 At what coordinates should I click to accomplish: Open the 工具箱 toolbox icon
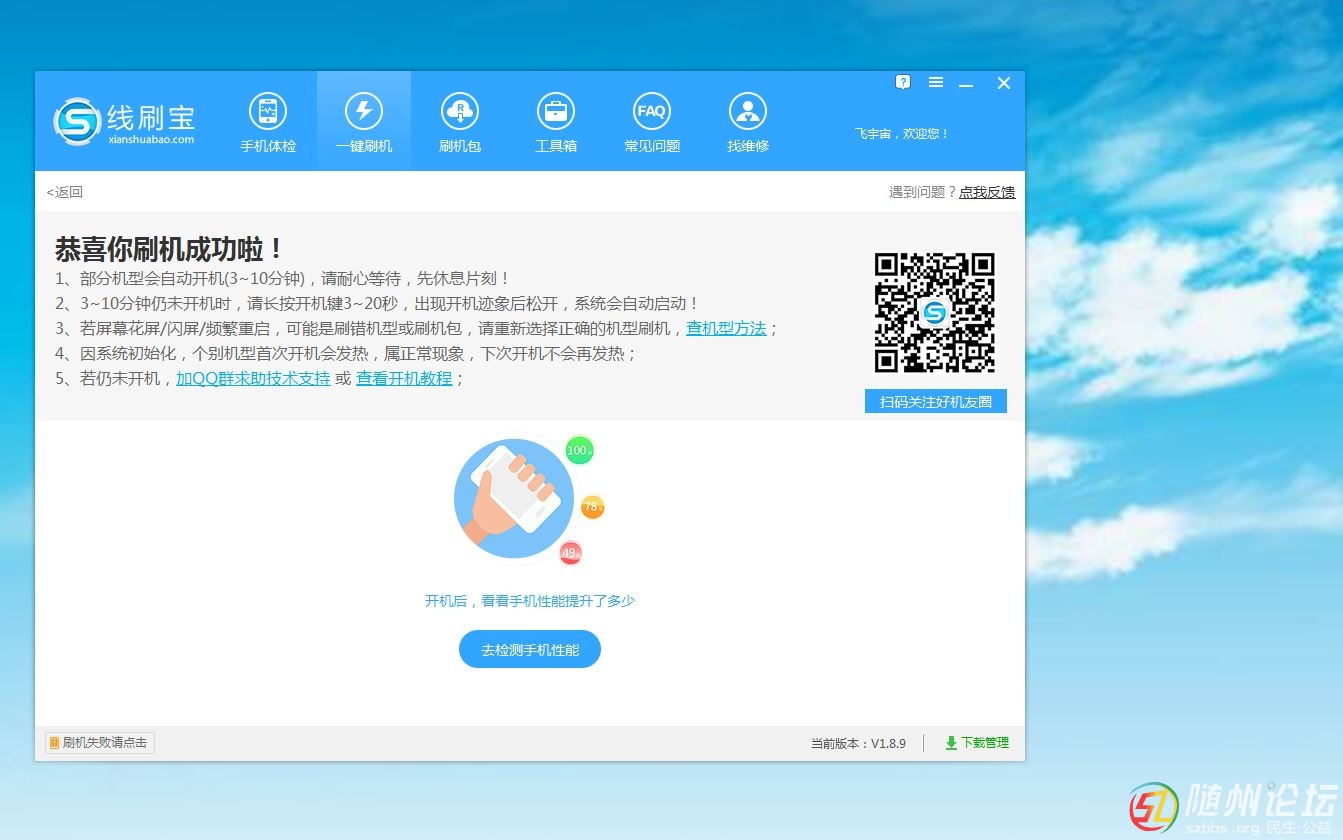click(555, 112)
